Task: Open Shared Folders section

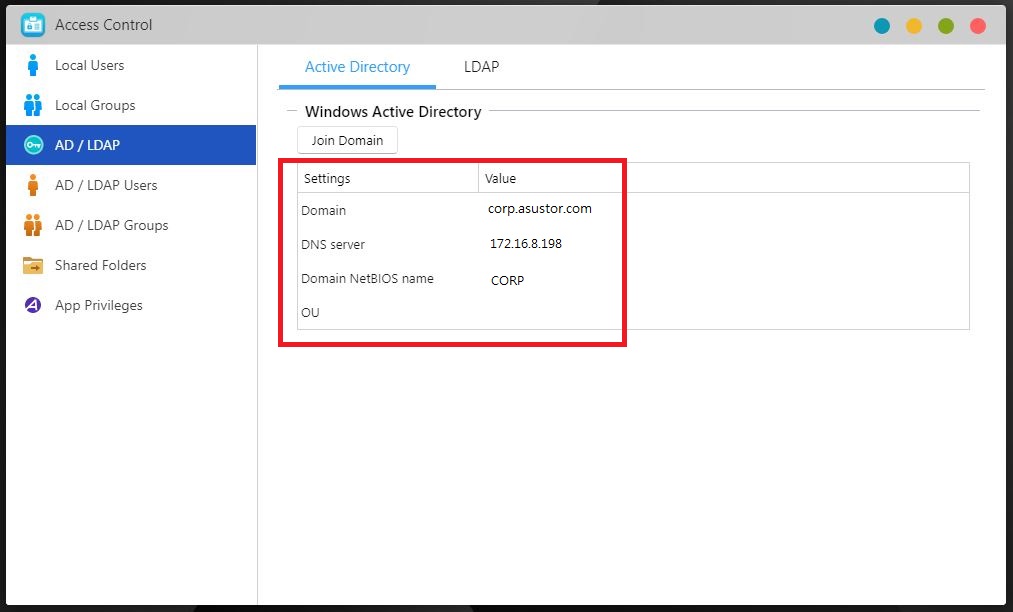Action: pos(131,265)
